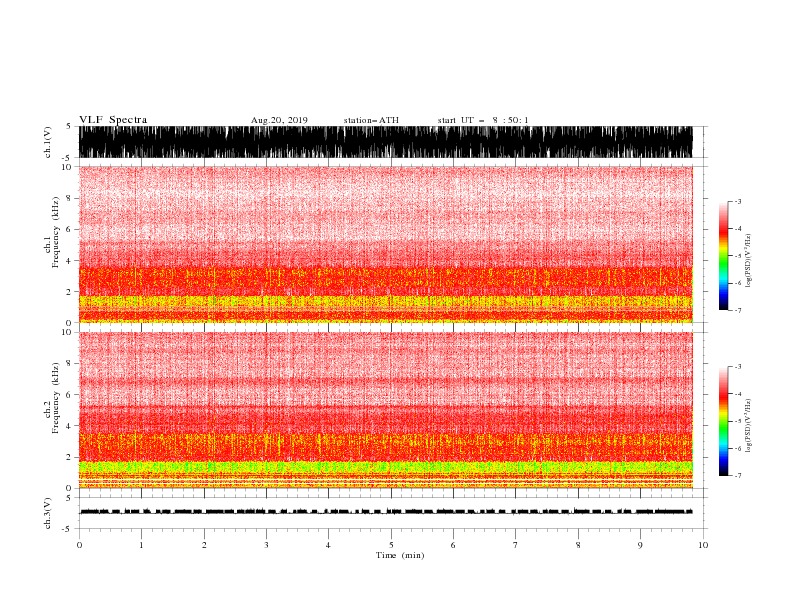Select the upper "log(PSD)(V²/Hz)" color bar label
Screen dimensions: 792x612
748,261
